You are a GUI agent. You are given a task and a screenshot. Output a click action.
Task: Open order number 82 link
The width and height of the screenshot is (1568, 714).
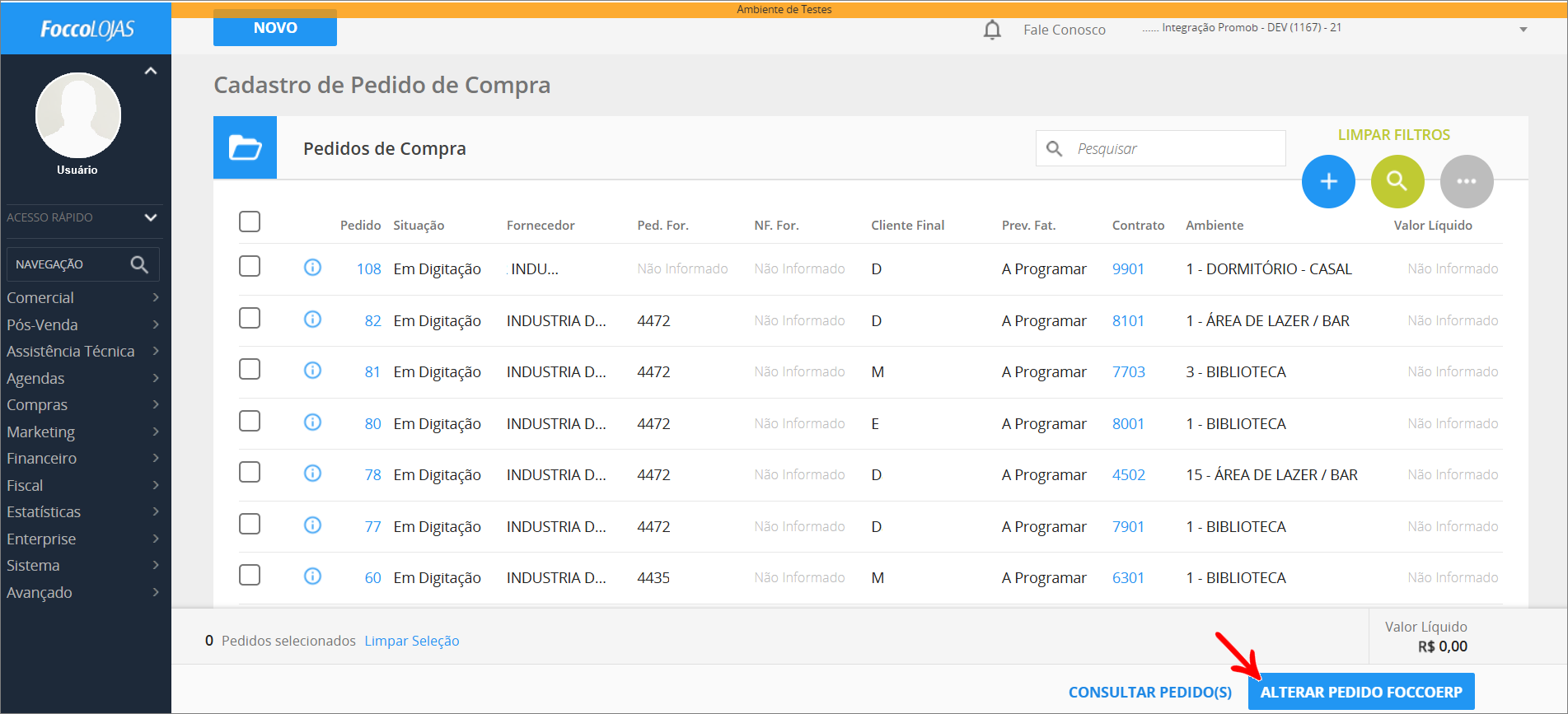(x=372, y=320)
